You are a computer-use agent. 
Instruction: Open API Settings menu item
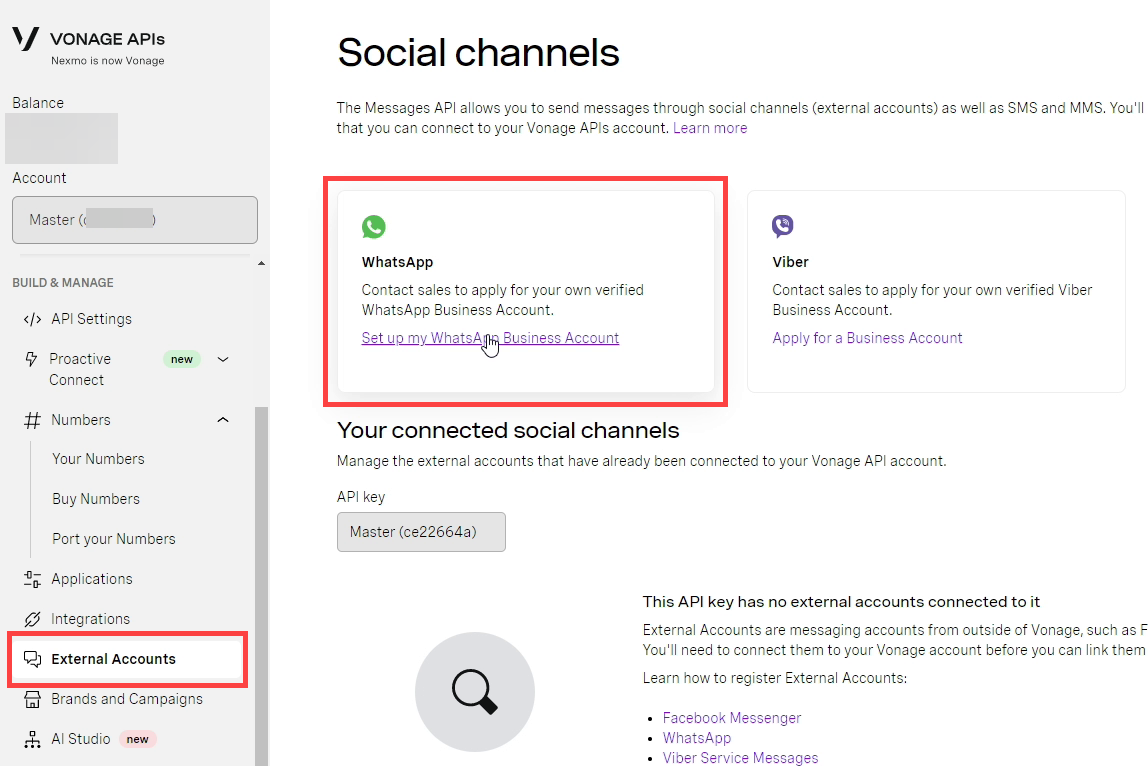pyautogui.click(x=92, y=319)
